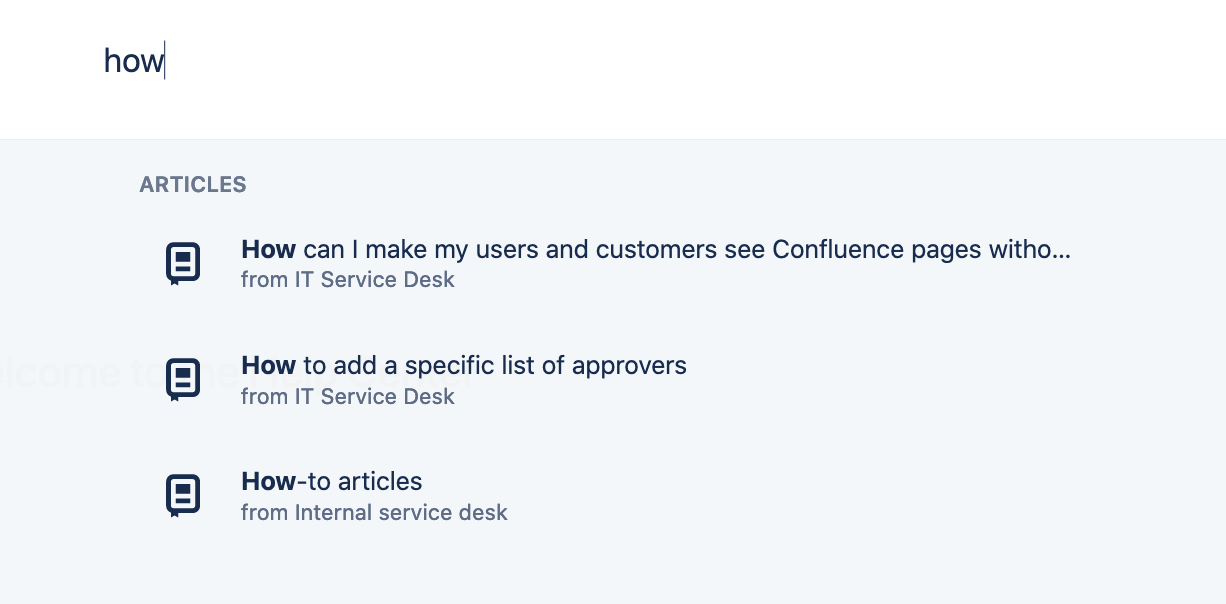
Task: Click the bold "How" in the approvers result
Action: 268,365
